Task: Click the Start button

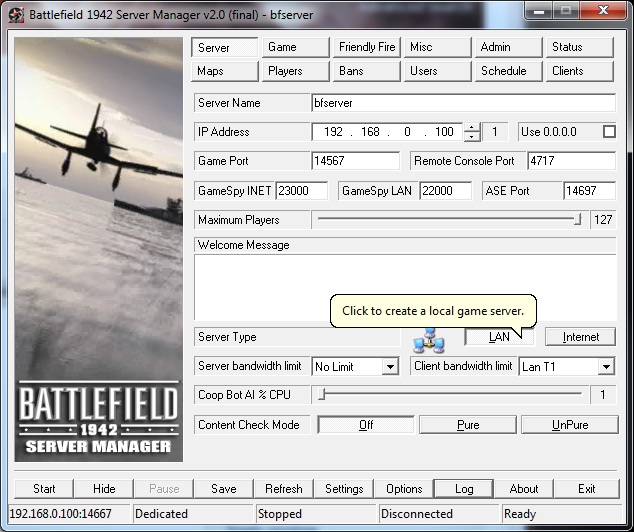Action: tap(44, 489)
